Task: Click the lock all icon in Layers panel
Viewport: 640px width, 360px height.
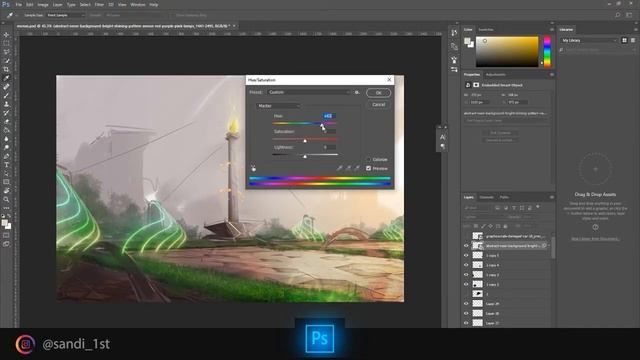Action: (505, 226)
